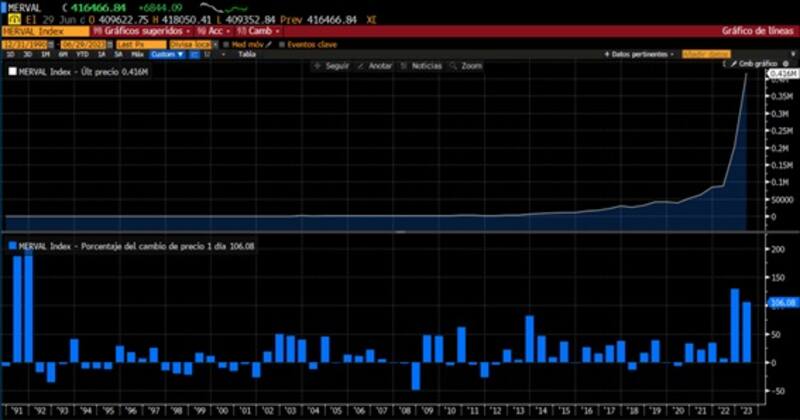Enable the Eventos clave checkbox
Screen dimensions: 800x420
point(283,44)
